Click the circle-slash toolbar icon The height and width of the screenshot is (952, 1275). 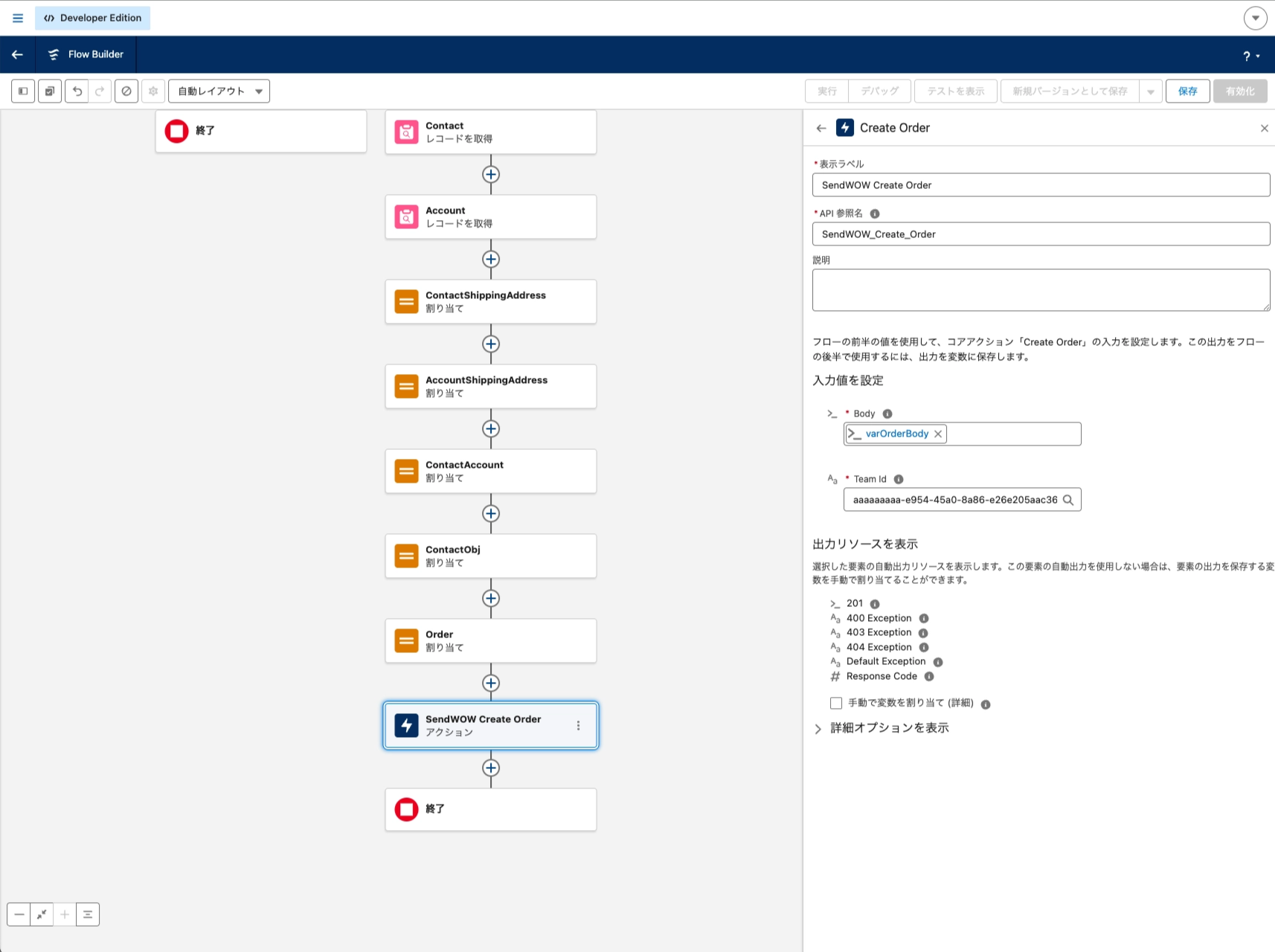(126, 91)
